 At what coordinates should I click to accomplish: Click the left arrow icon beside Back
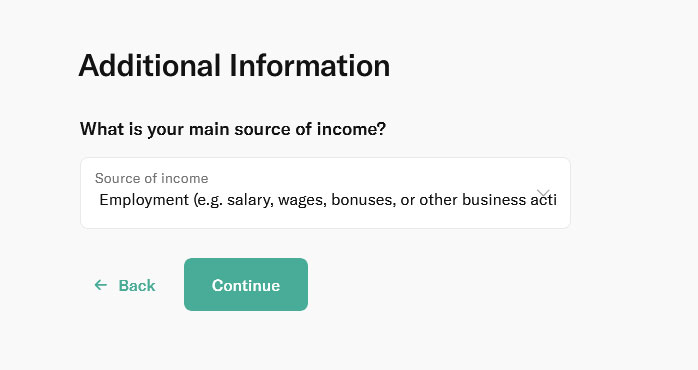(x=101, y=285)
